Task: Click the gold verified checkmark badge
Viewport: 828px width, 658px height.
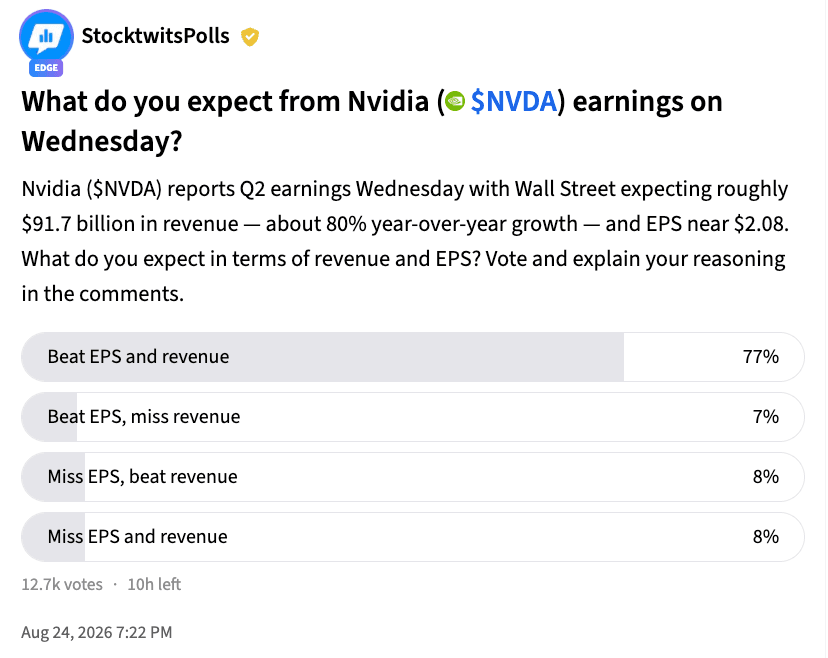Action: click(250, 37)
